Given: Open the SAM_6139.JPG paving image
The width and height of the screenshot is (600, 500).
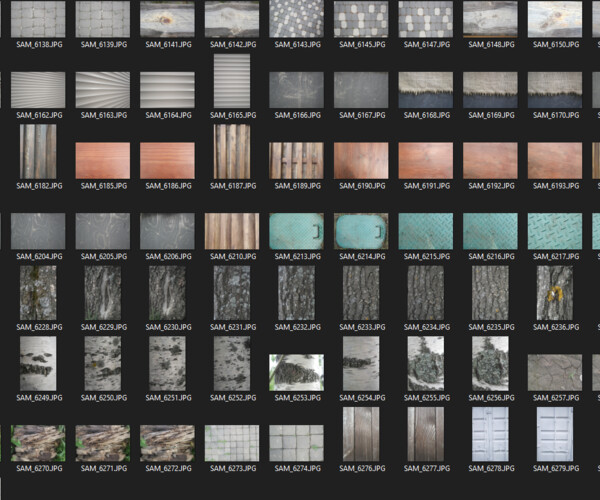Looking at the screenshot, I should tap(103, 19).
